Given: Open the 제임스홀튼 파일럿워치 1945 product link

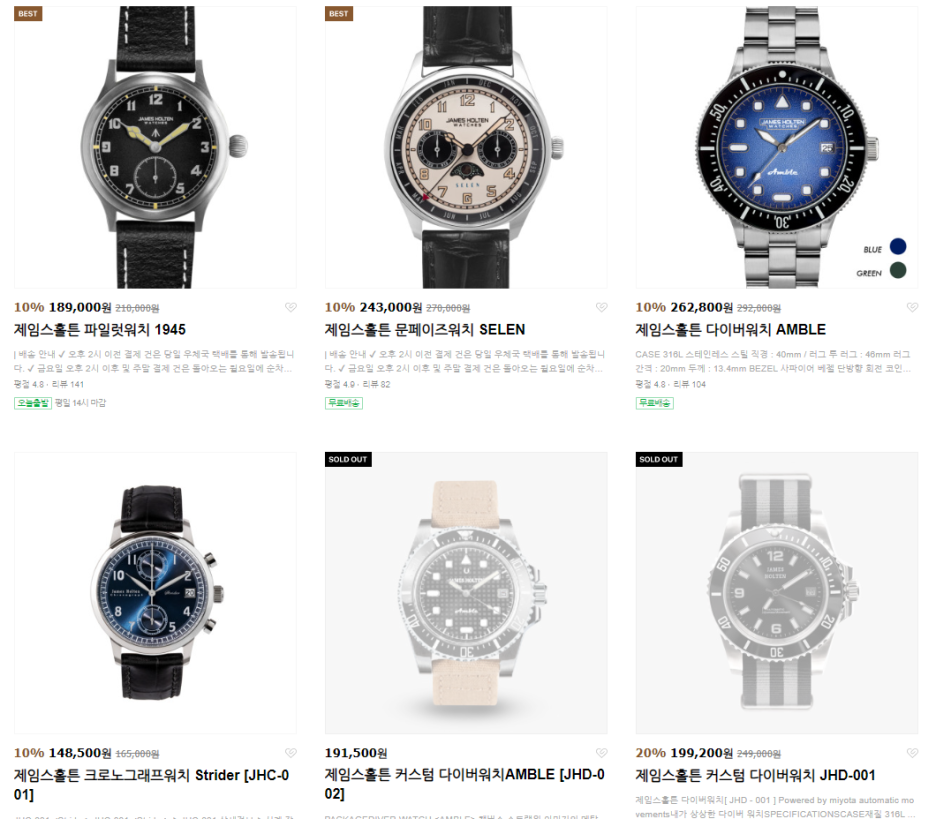Looking at the screenshot, I should coord(100,330).
